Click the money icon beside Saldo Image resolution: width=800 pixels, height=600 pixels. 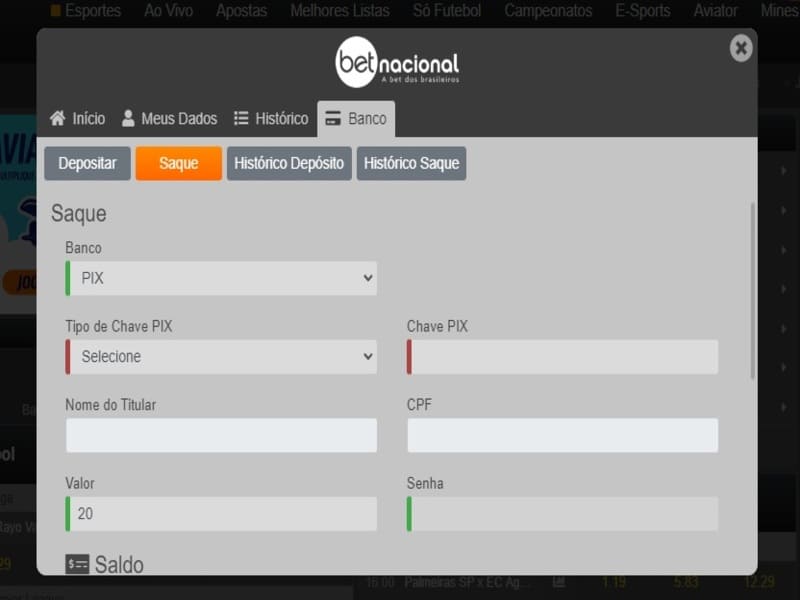pos(77,565)
